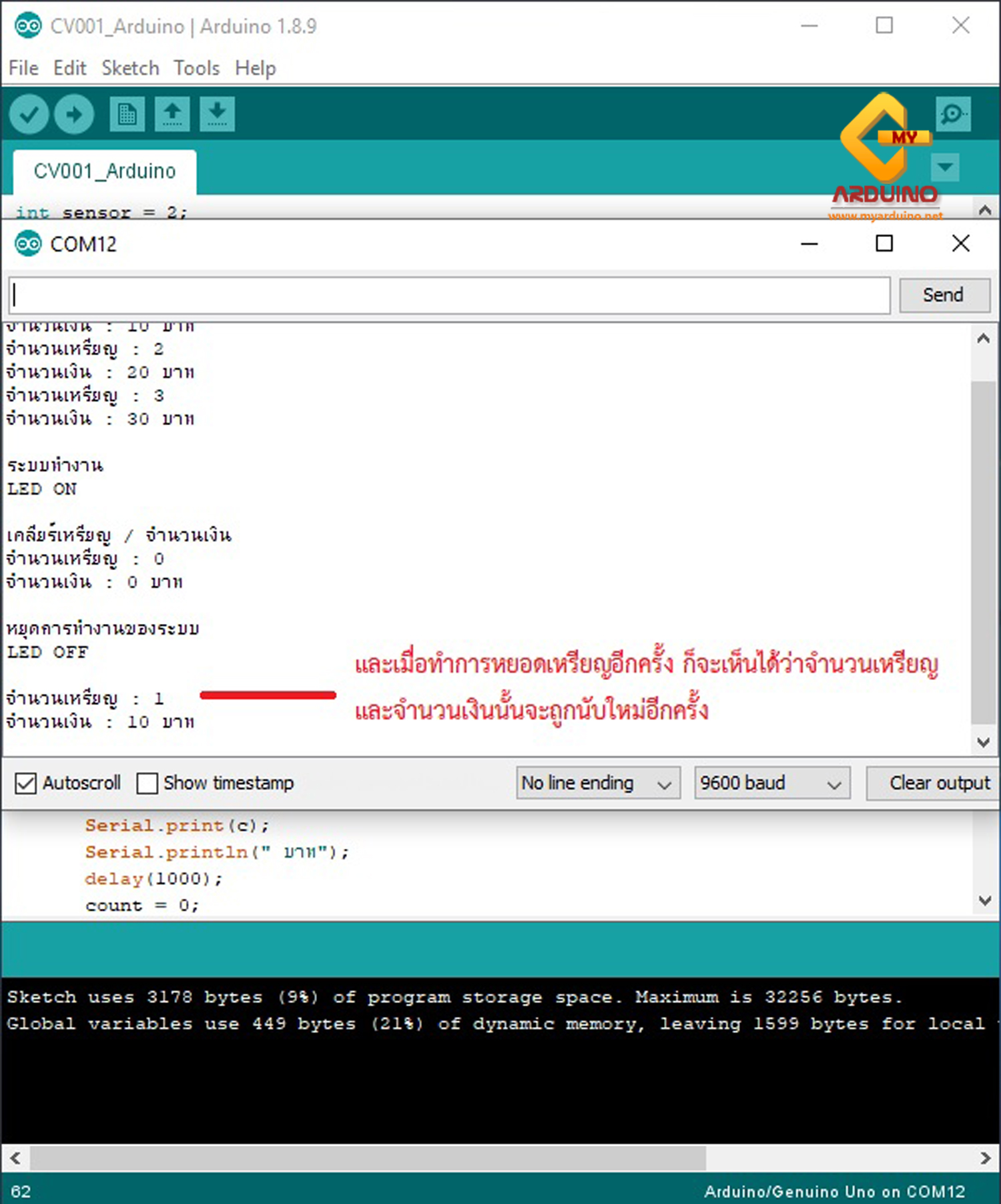Open the Tools menu
Image resolution: width=1001 pixels, height=1204 pixels.
[x=196, y=68]
